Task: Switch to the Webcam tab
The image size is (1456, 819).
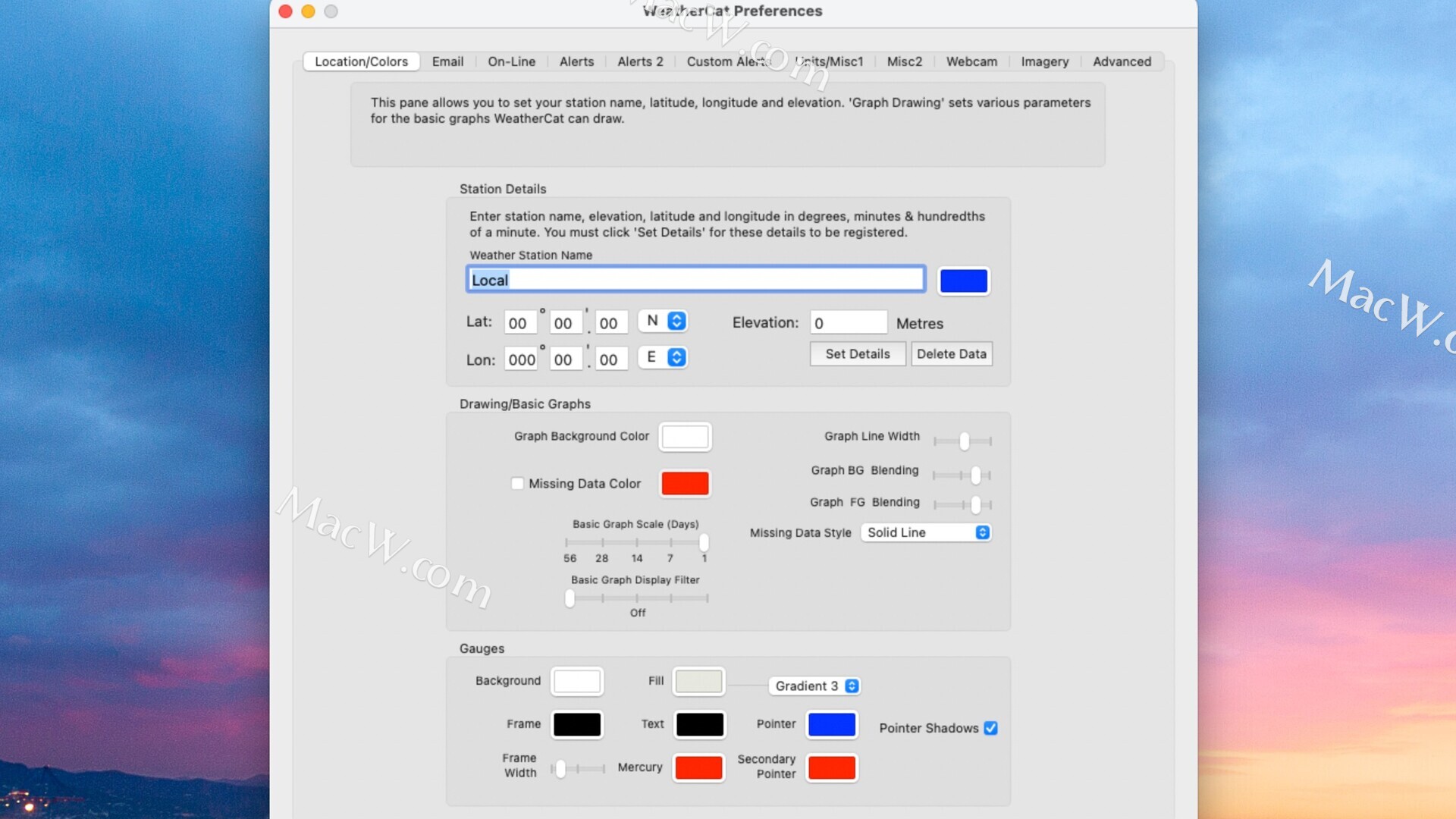Action: coord(971,61)
